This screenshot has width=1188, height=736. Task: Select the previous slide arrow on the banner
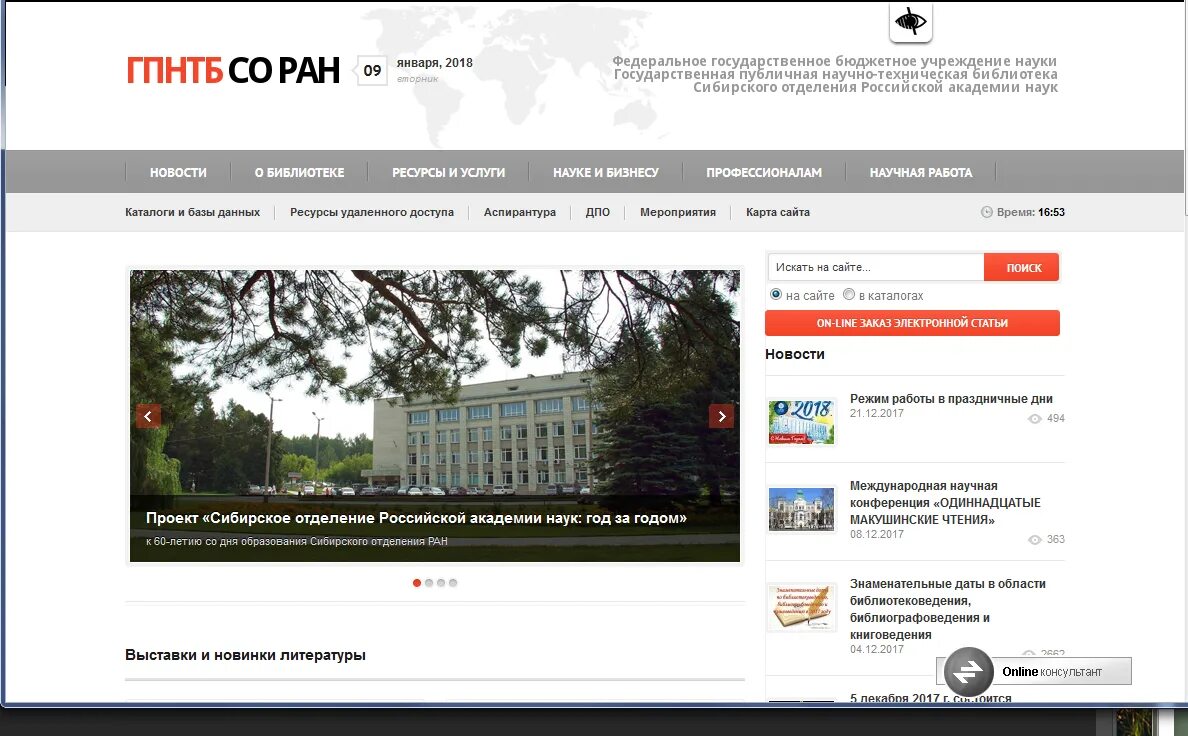pos(148,416)
